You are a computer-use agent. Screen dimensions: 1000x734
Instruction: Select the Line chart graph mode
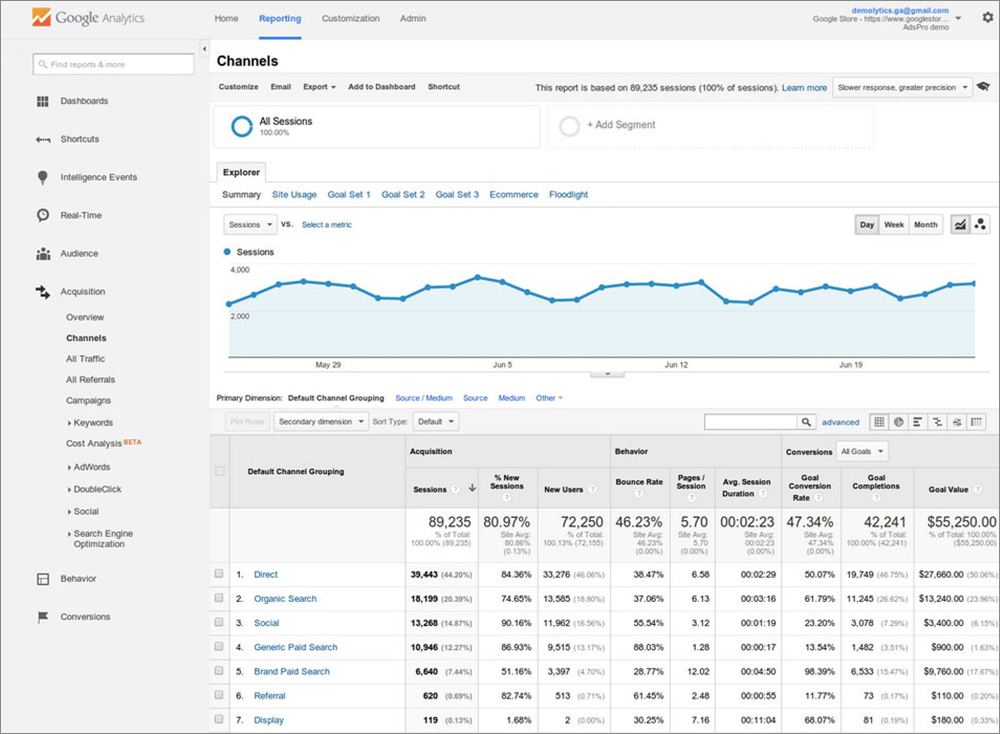[960, 224]
